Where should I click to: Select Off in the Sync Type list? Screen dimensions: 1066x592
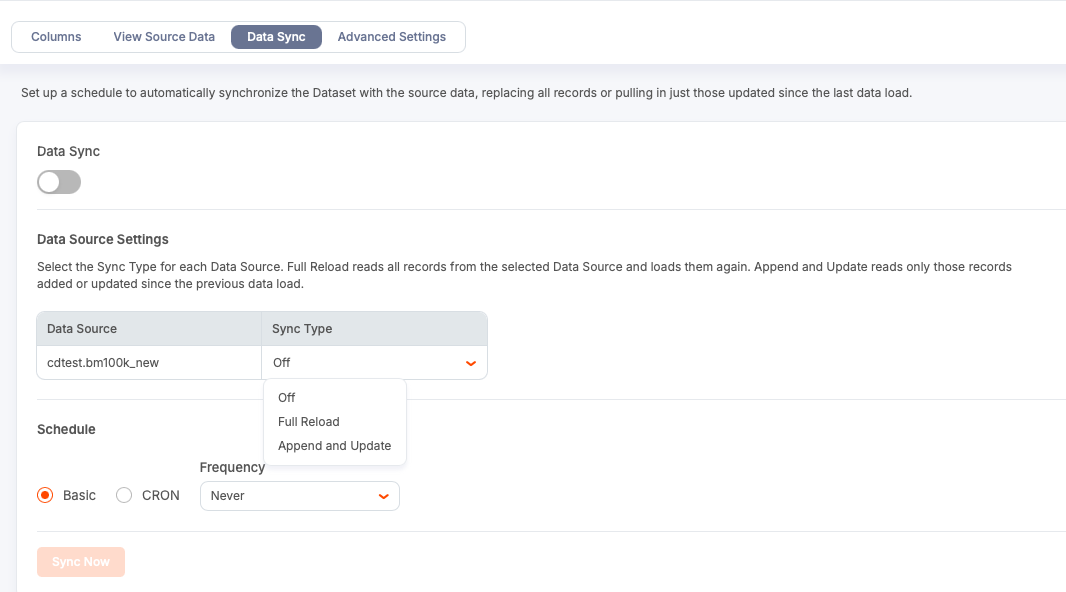[x=286, y=397]
